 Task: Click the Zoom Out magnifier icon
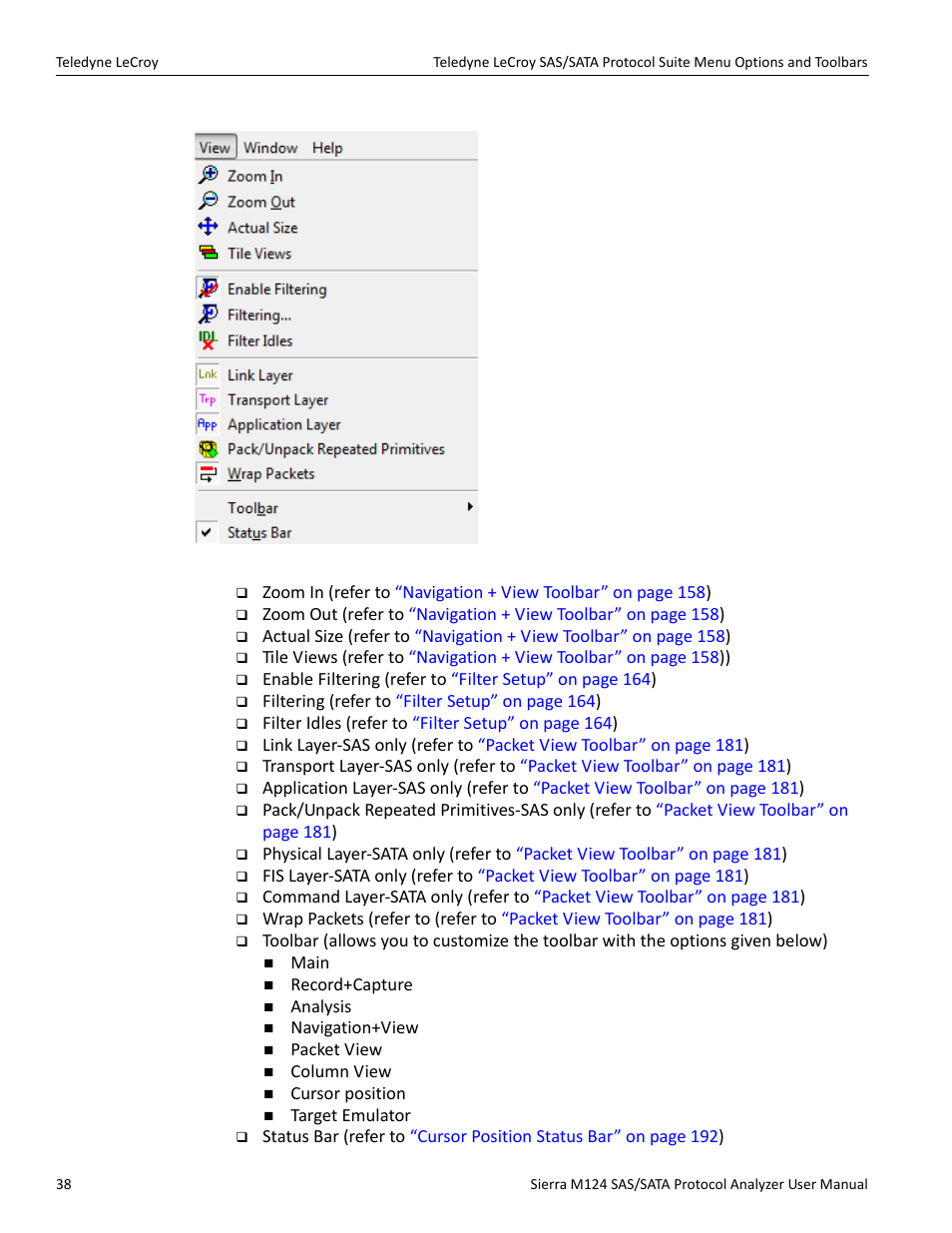208,201
